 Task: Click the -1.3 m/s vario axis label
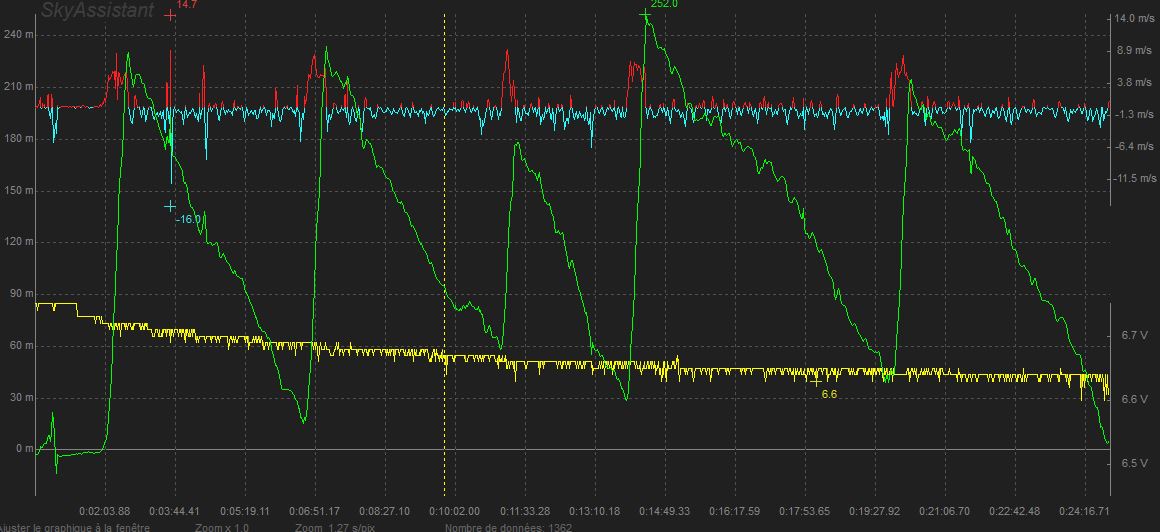point(1135,114)
